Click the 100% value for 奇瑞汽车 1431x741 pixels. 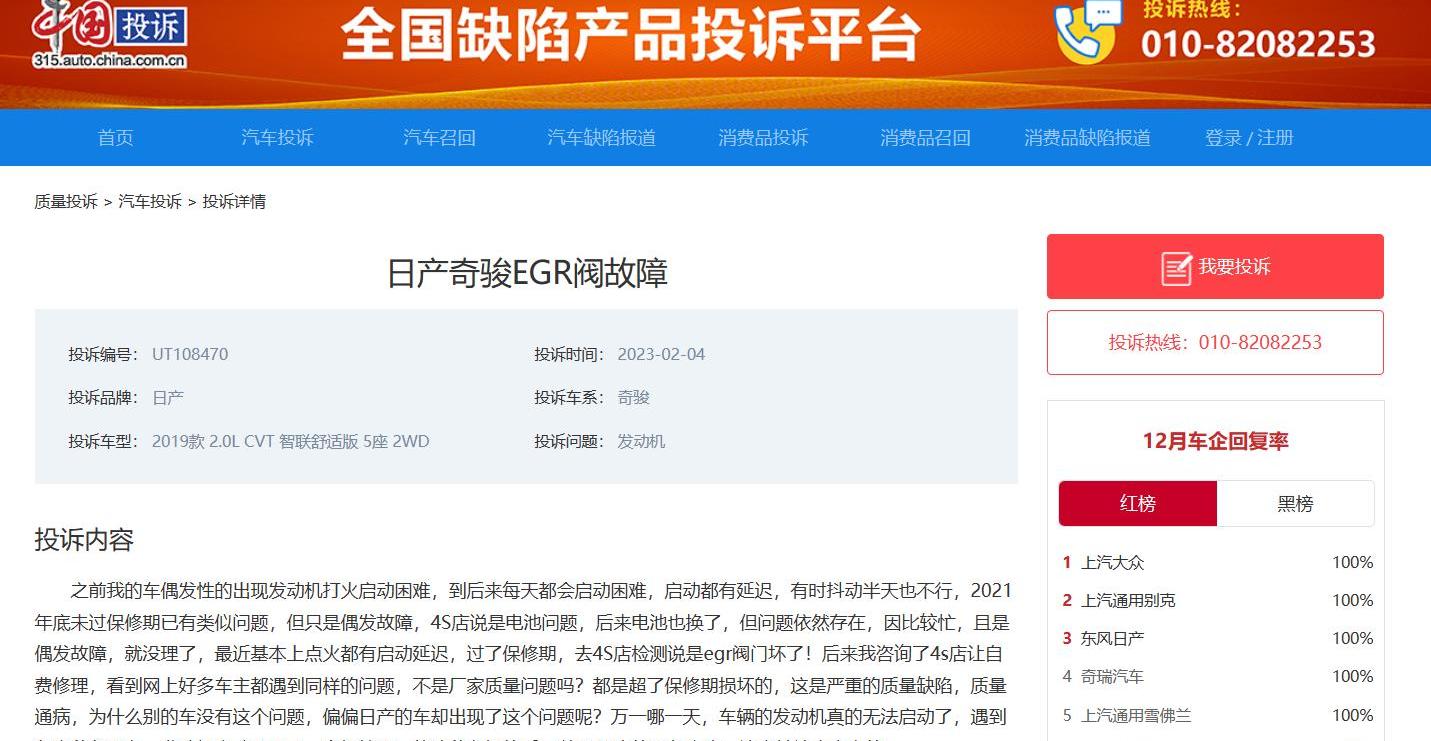click(1352, 676)
